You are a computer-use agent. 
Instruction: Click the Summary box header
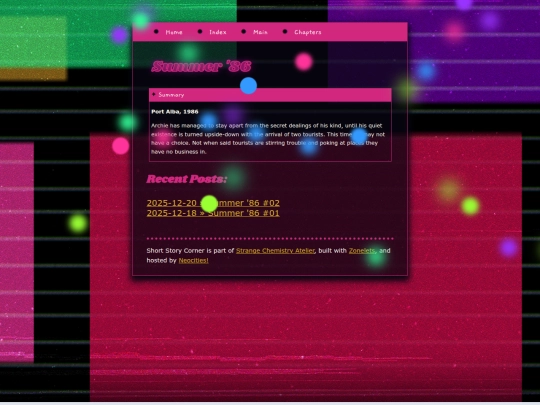pyautogui.click(x=270, y=95)
